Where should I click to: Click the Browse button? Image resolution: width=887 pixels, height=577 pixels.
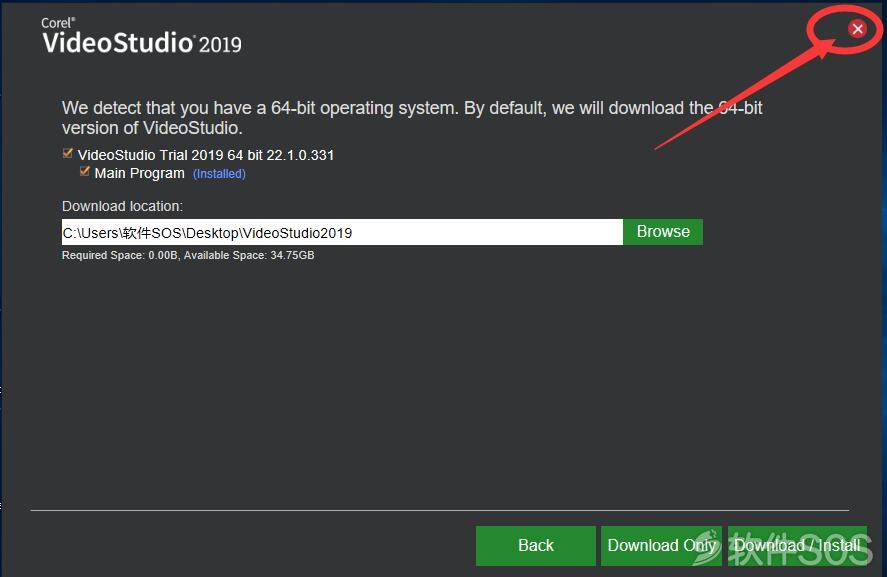tap(663, 232)
